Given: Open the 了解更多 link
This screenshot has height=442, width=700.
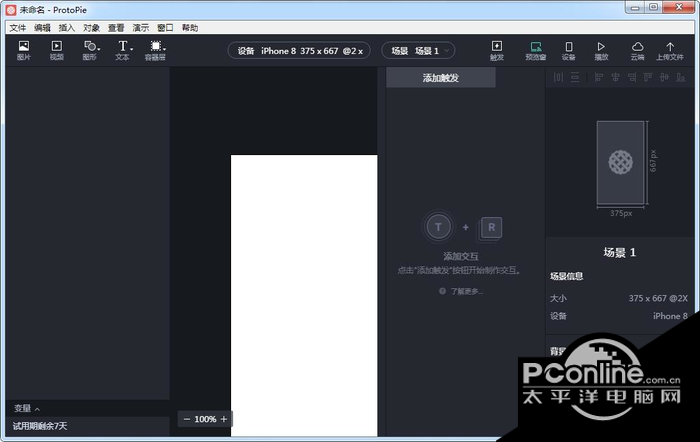Looking at the screenshot, I should coord(467,291).
